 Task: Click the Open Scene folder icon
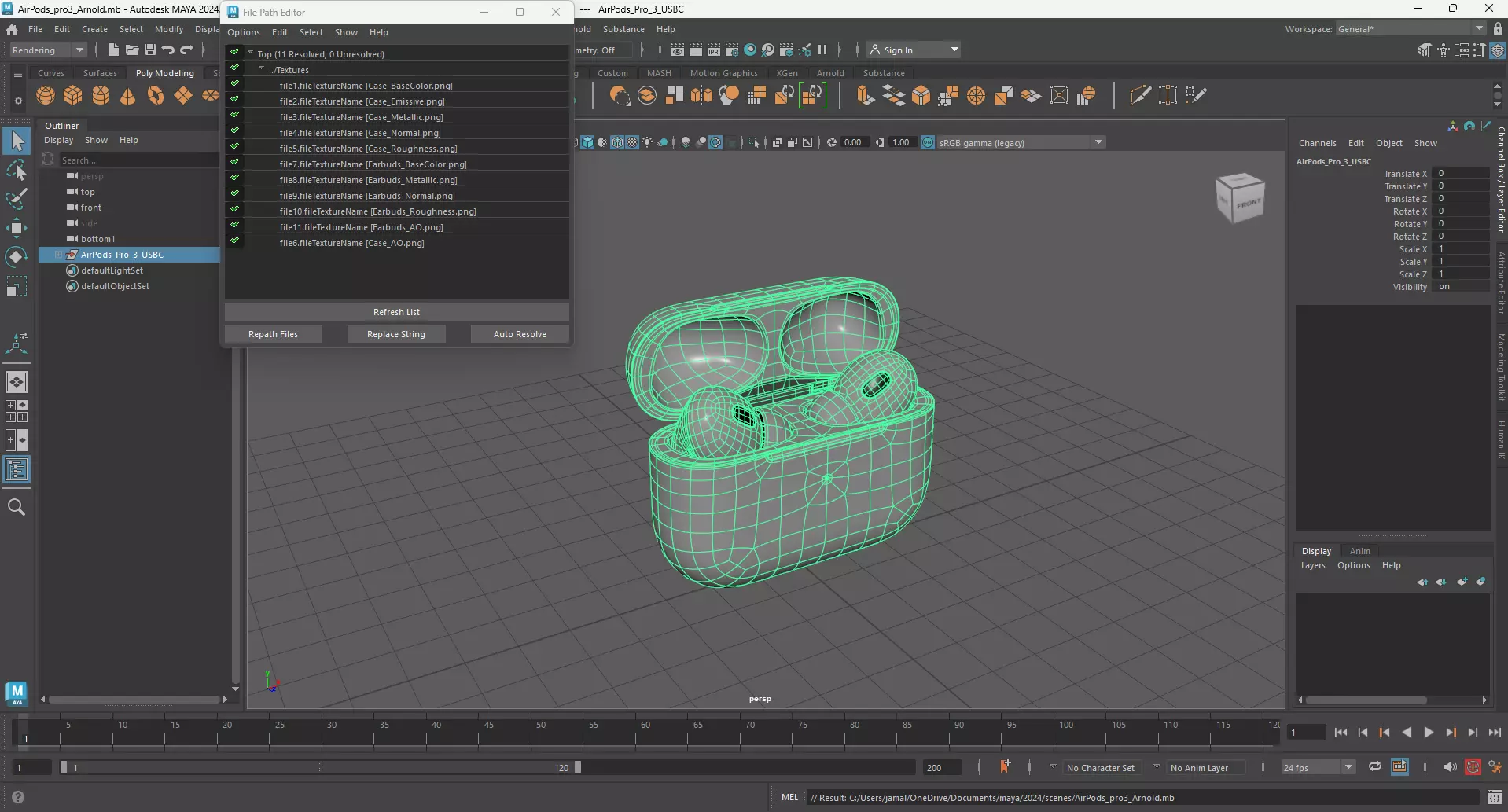(131, 50)
